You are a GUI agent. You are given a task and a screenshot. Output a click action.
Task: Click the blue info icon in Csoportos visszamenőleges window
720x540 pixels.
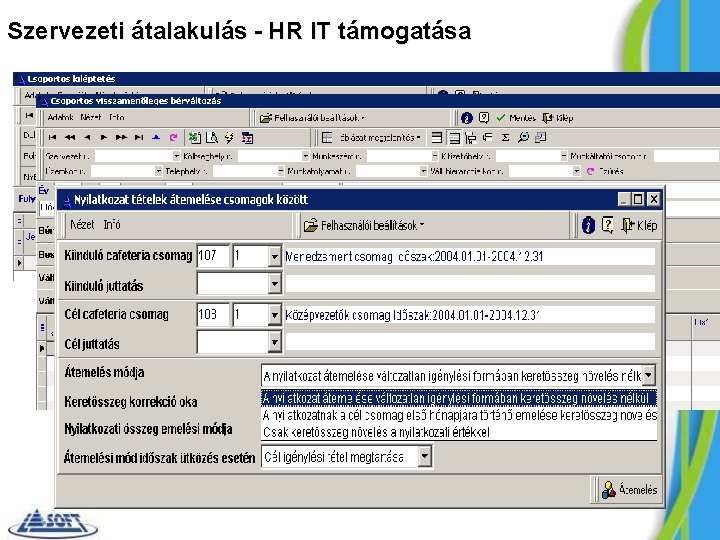coord(467,118)
